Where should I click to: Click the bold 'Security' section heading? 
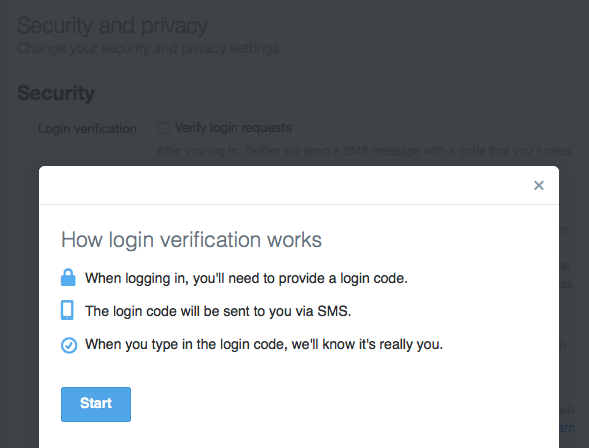[56, 92]
